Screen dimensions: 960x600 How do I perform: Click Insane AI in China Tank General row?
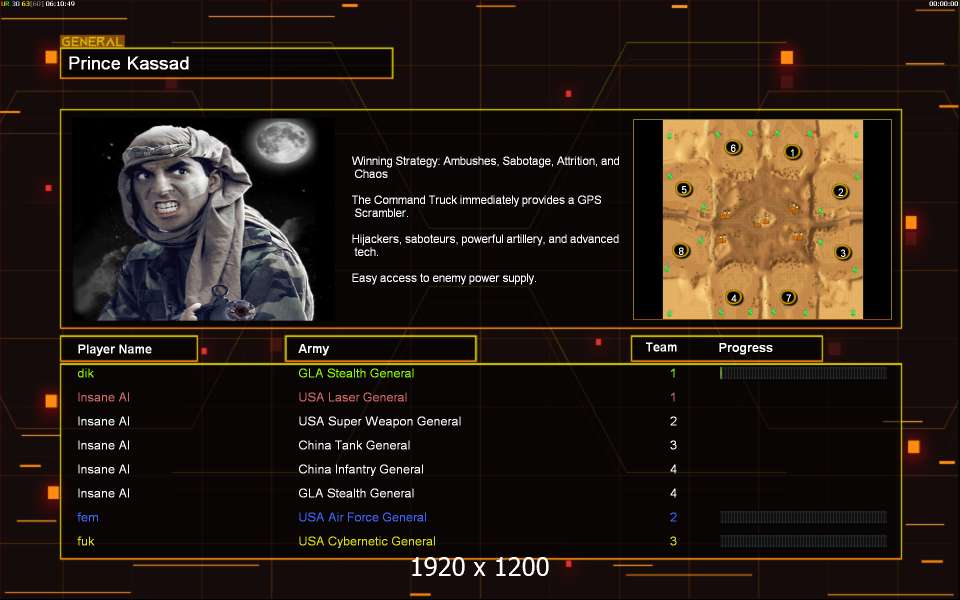[x=103, y=445]
